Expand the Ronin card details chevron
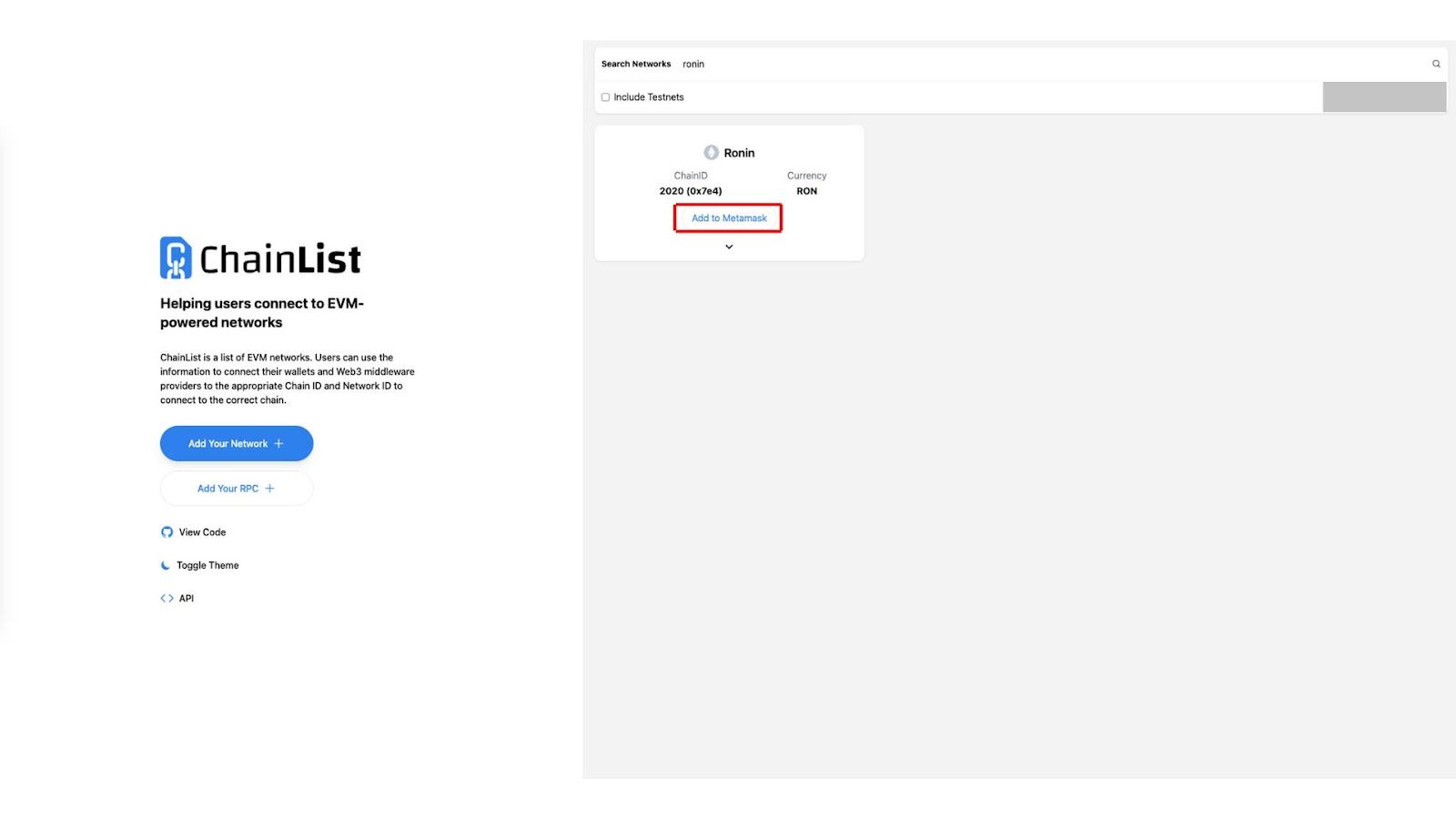Viewport: 1456px width, 819px height. tap(729, 247)
